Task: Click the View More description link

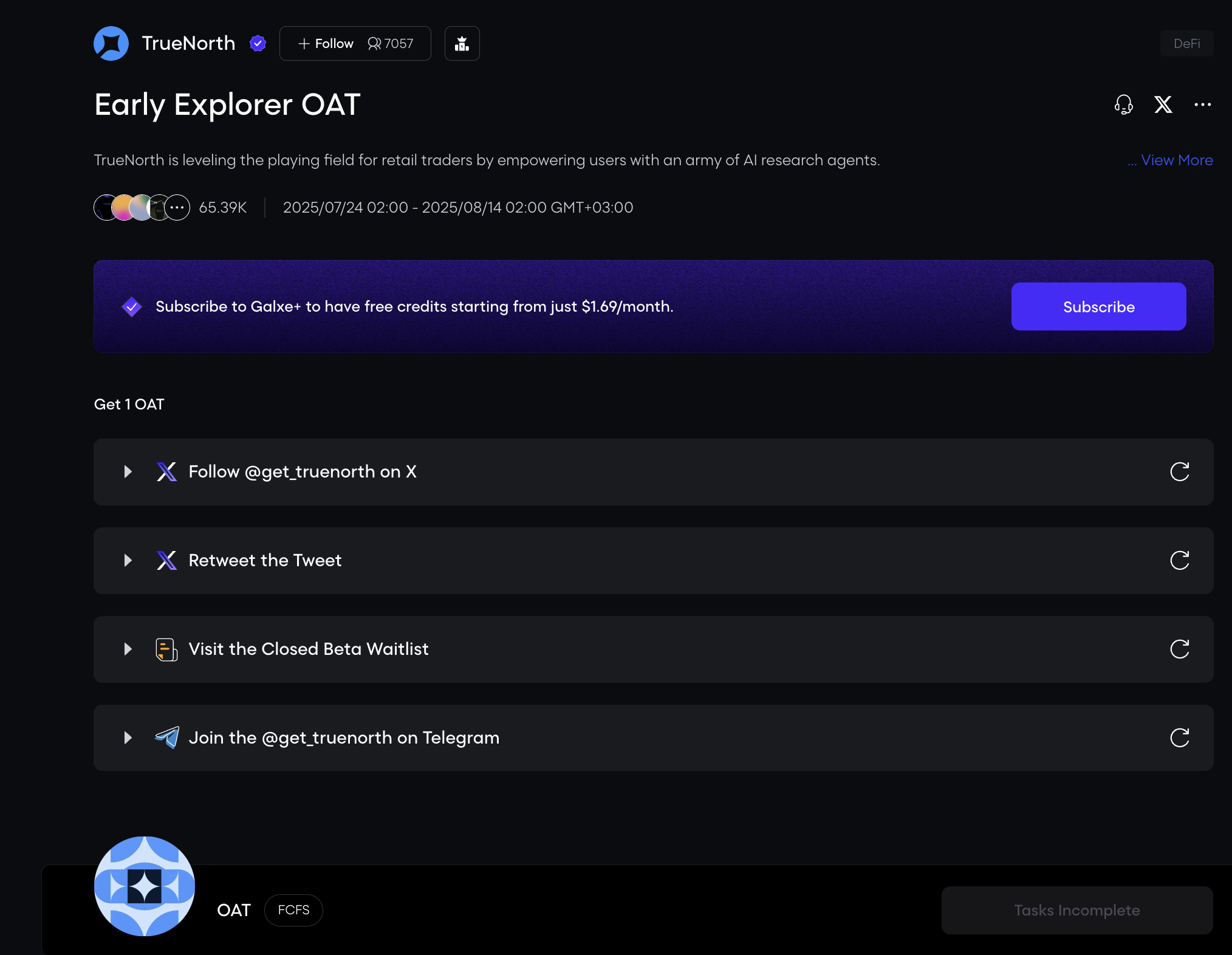Action: pyautogui.click(x=1176, y=160)
